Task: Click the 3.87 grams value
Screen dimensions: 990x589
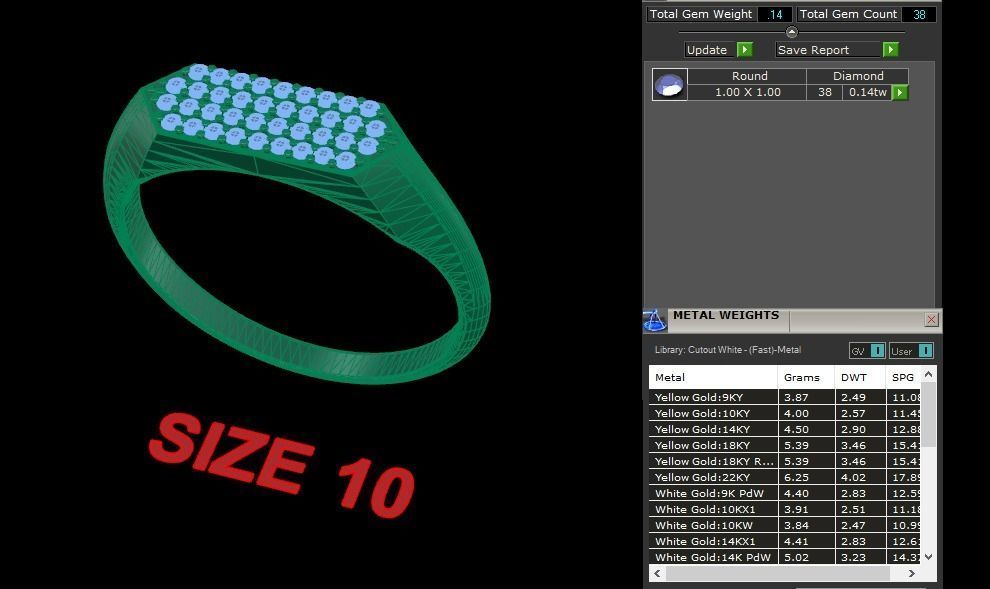Action: 796,397
